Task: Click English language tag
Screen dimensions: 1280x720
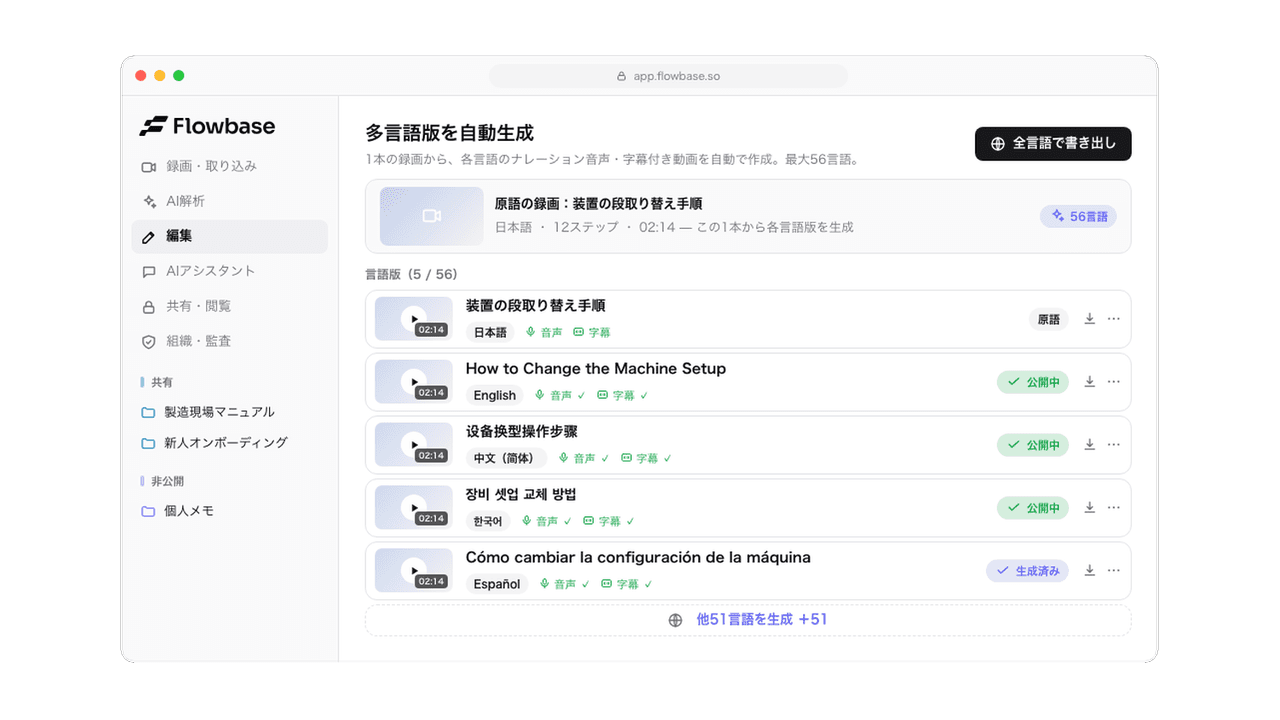Action: (495, 395)
